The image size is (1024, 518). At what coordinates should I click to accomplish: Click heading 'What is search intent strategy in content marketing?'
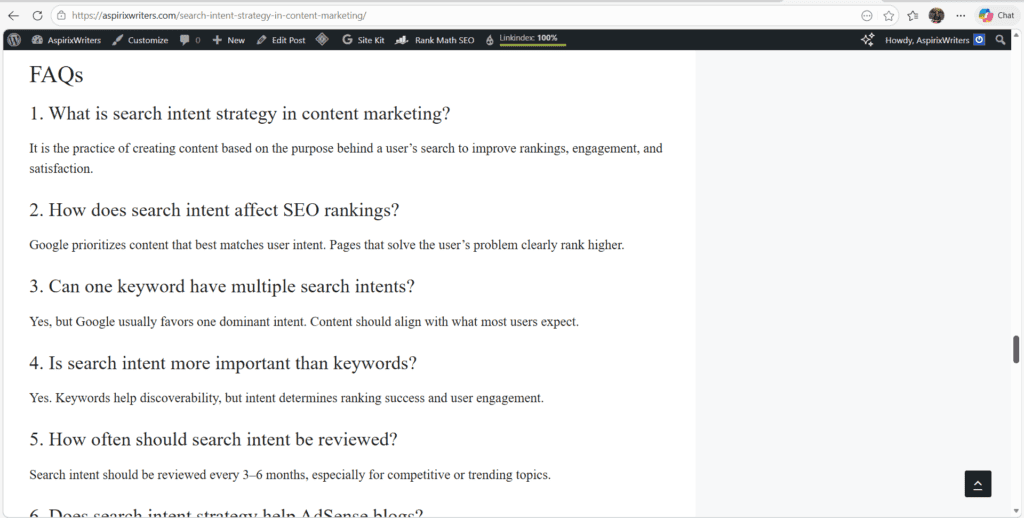tap(240, 114)
